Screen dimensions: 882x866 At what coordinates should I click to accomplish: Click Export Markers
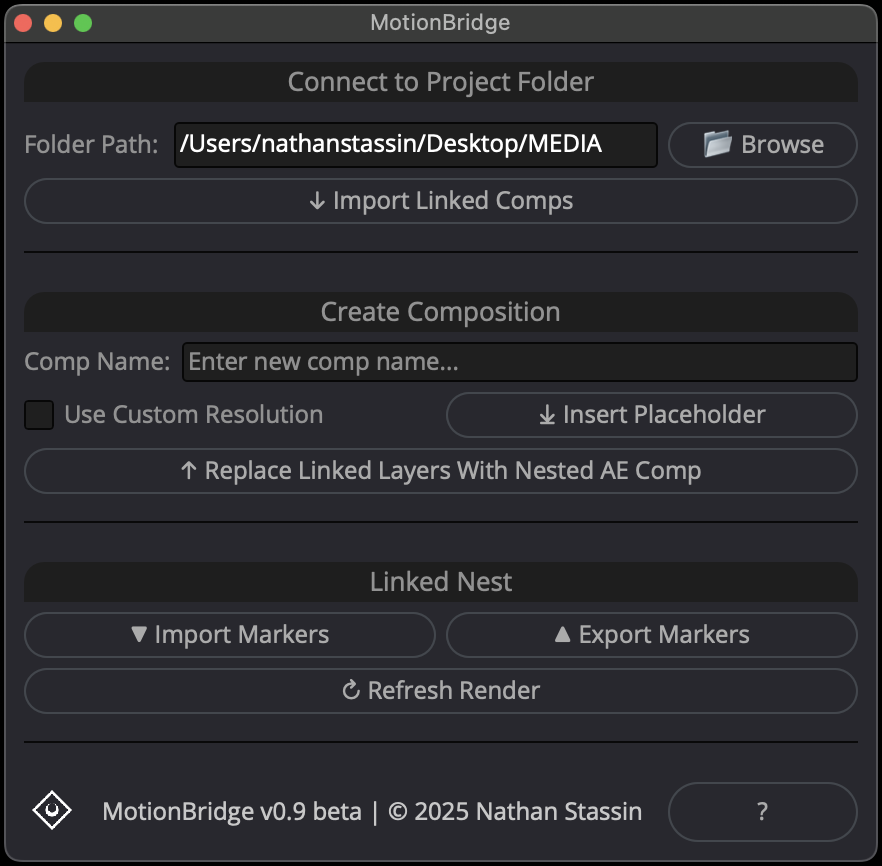[x=651, y=634]
